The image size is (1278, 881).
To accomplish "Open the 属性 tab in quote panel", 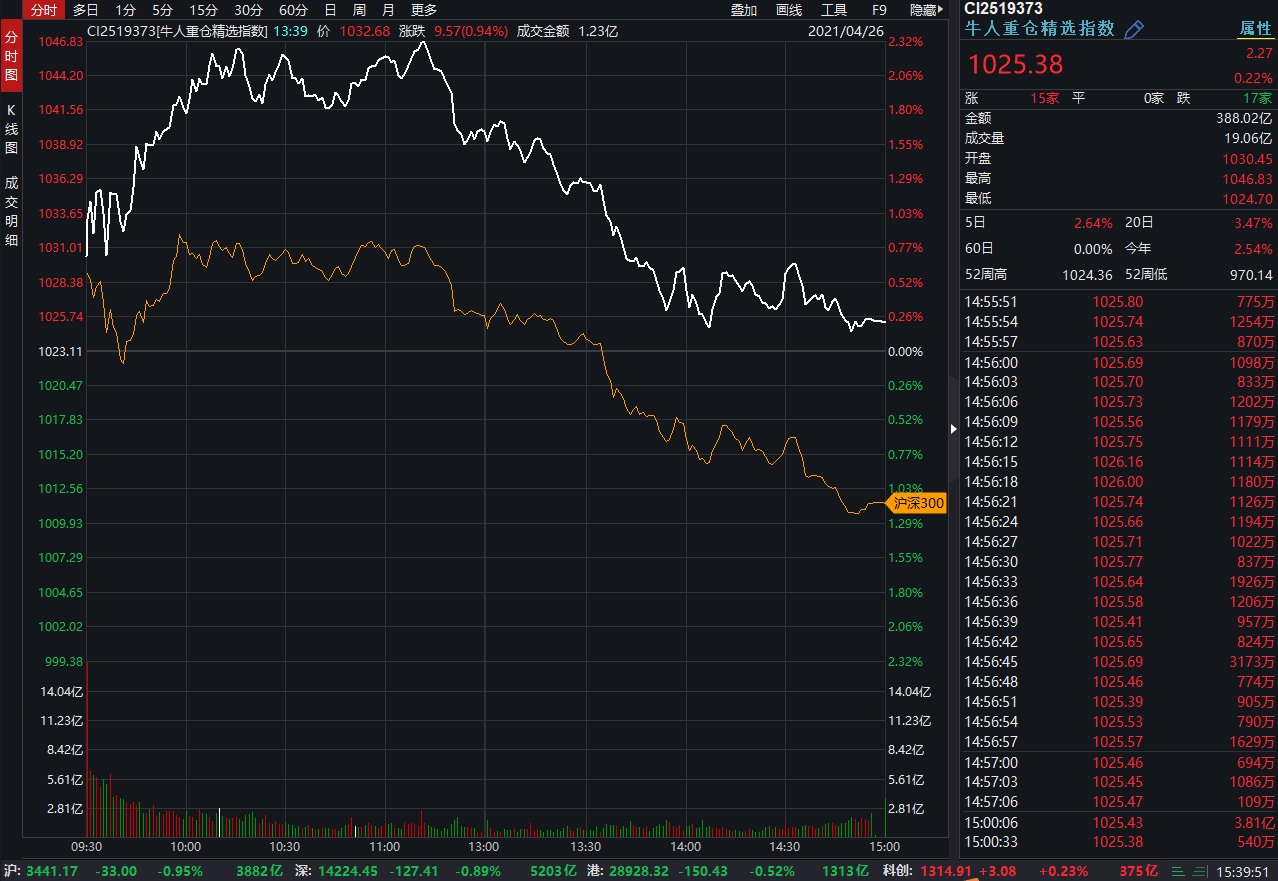I will [x=1255, y=29].
